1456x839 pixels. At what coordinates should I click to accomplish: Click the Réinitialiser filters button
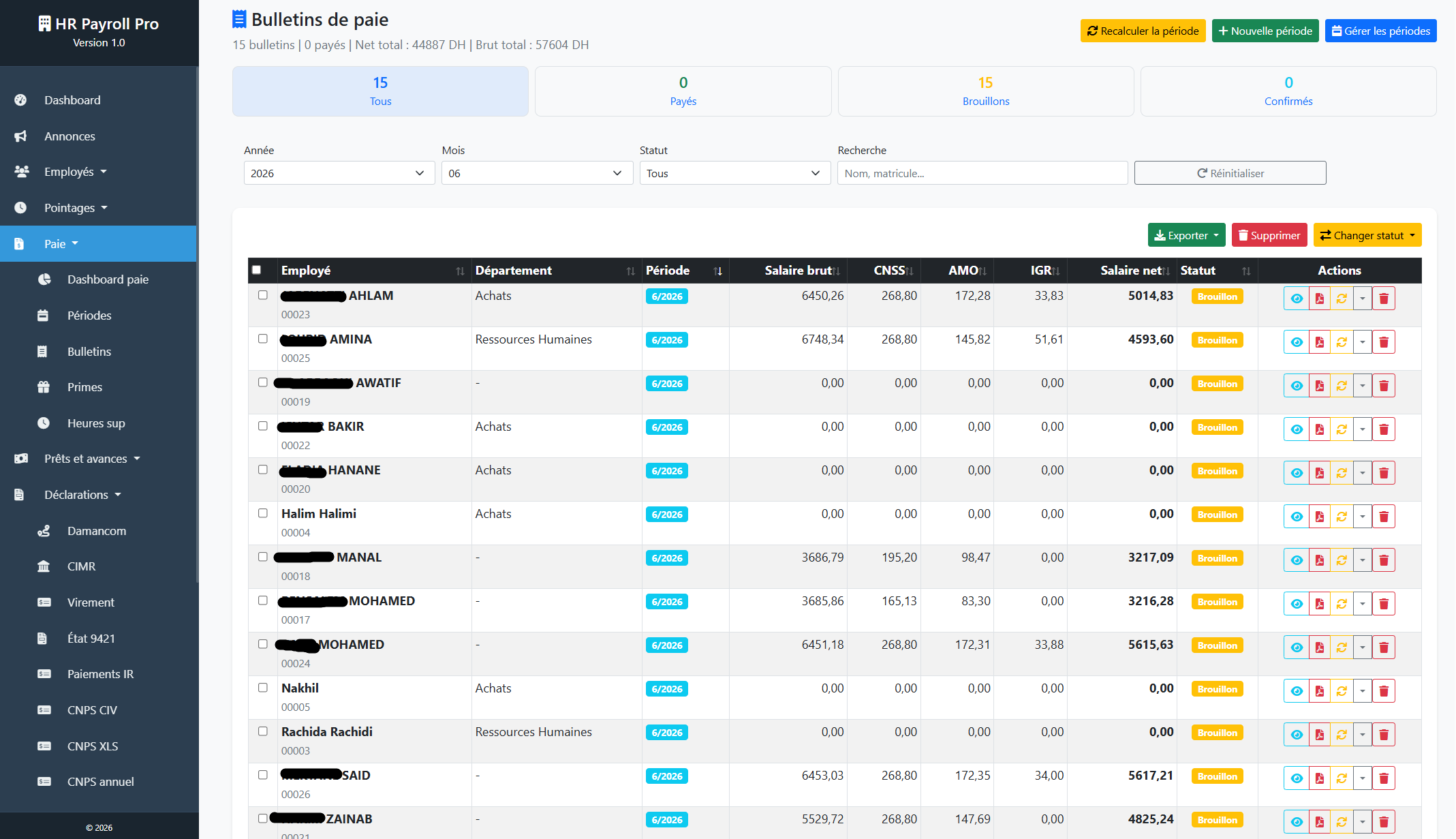pyautogui.click(x=1230, y=173)
